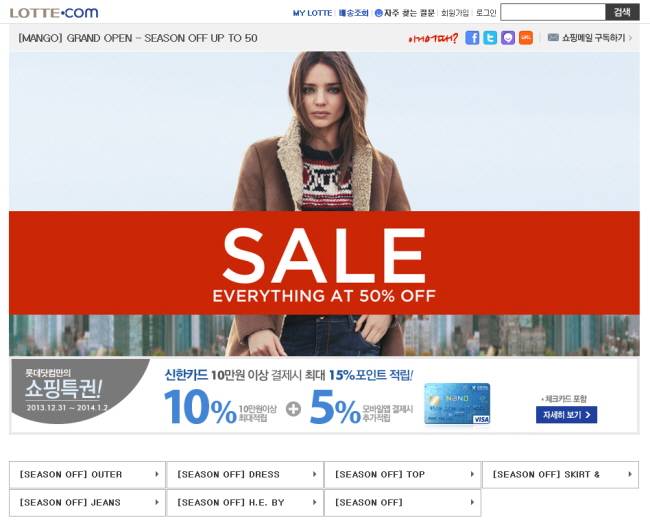Expand the [SEASON OFF] DRESS category arrow
Screen dimensions: 650x522
click(314, 474)
